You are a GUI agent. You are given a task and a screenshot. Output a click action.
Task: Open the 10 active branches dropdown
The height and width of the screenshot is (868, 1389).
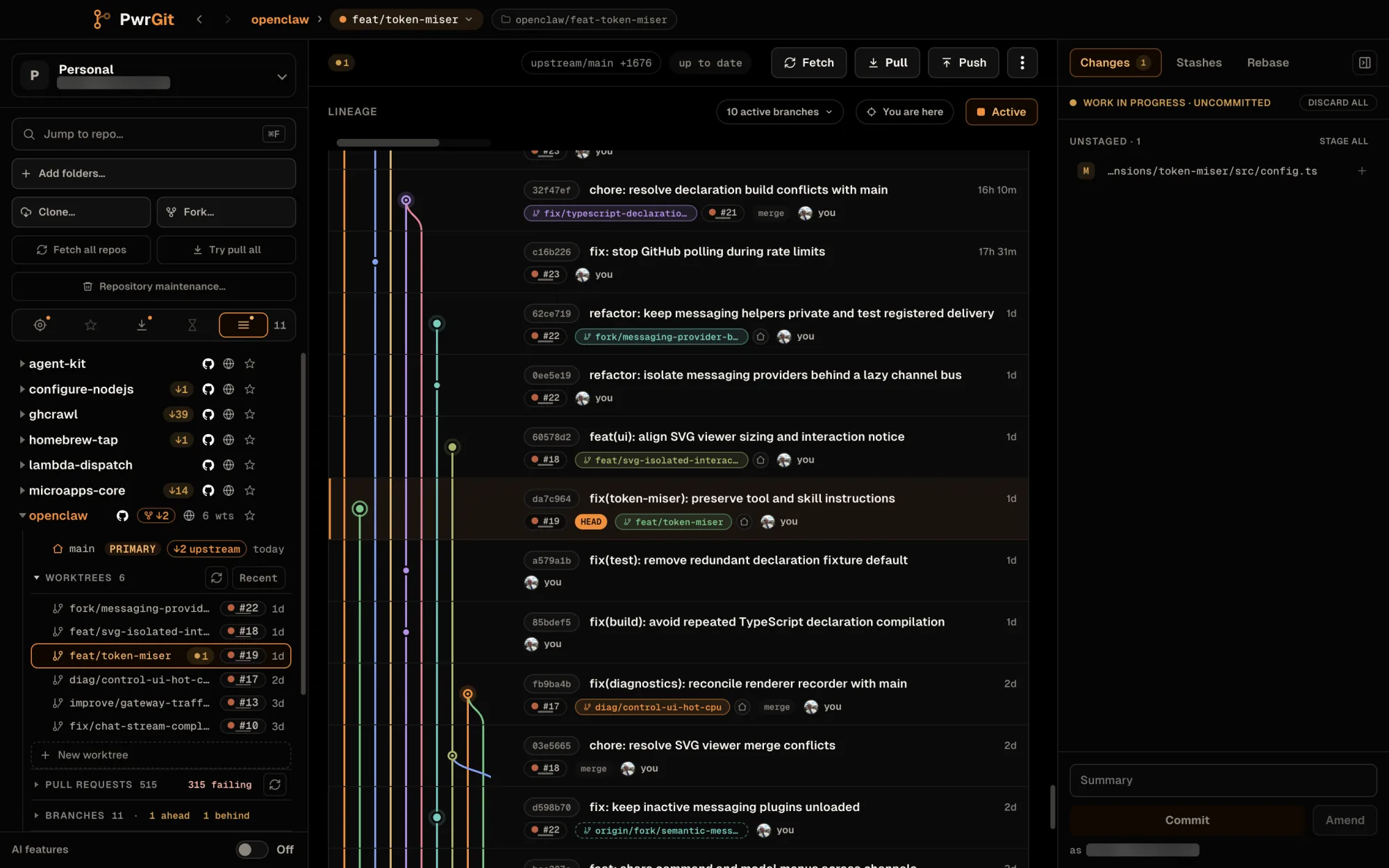pos(779,112)
